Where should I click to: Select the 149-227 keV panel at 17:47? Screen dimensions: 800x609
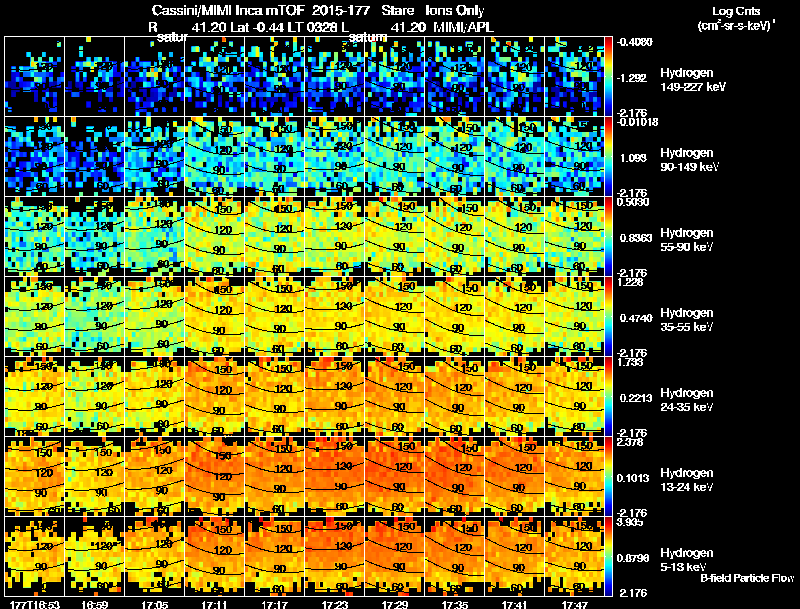[574, 77]
